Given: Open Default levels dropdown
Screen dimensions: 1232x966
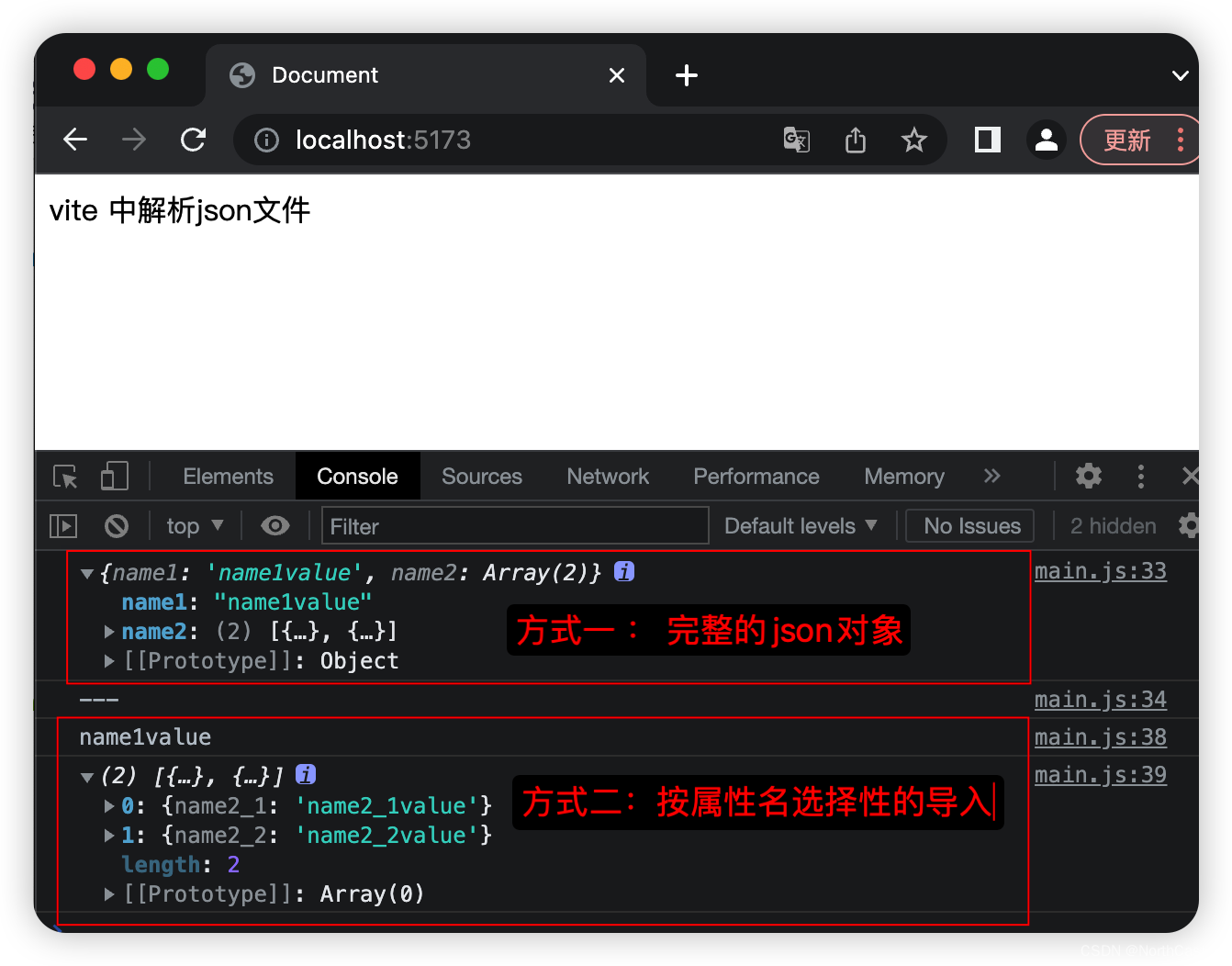Looking at the screenshot, I should point(801,526).
